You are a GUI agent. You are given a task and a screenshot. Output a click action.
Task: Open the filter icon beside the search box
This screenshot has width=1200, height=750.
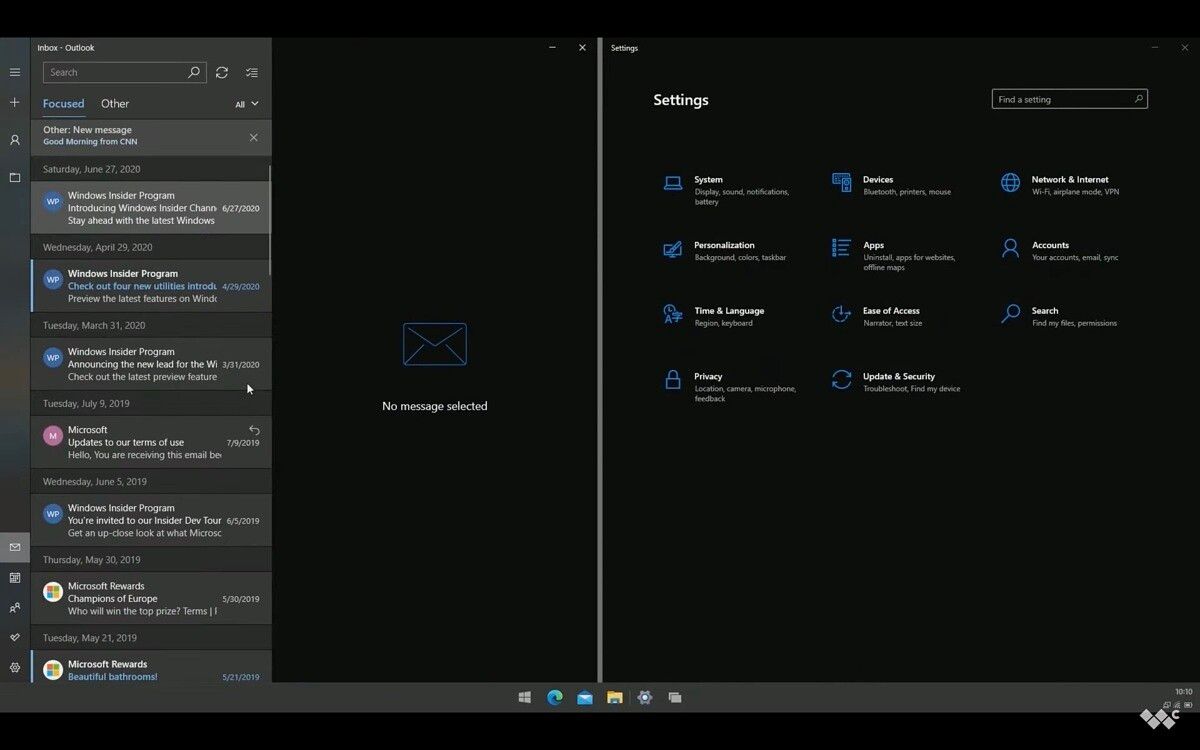click(x=252, y=72)
